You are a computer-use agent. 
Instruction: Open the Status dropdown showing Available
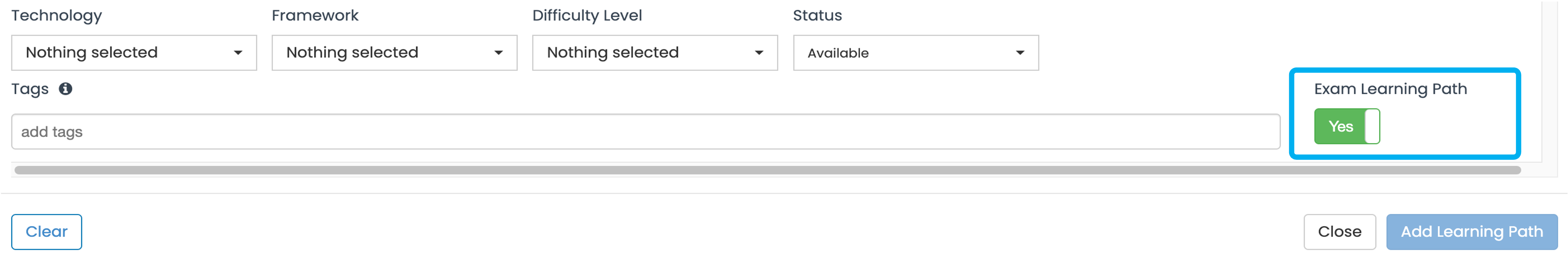coord(916,53)
